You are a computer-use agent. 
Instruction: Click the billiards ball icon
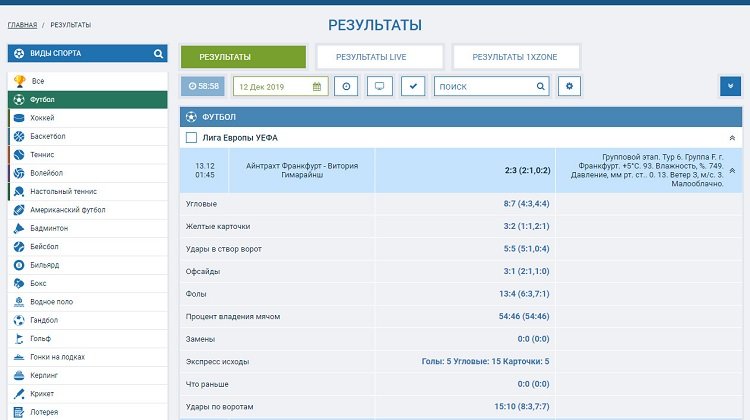(x=19, y=265)
